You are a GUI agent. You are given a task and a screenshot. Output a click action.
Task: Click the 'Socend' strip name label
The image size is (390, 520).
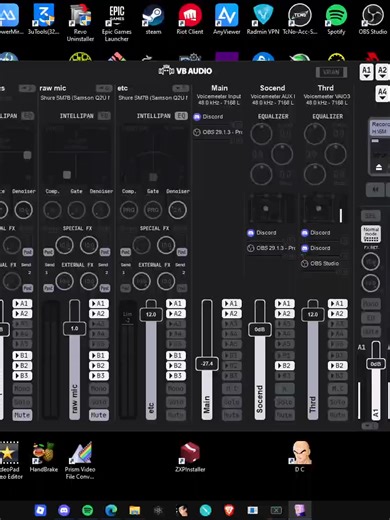pos(272,88)
